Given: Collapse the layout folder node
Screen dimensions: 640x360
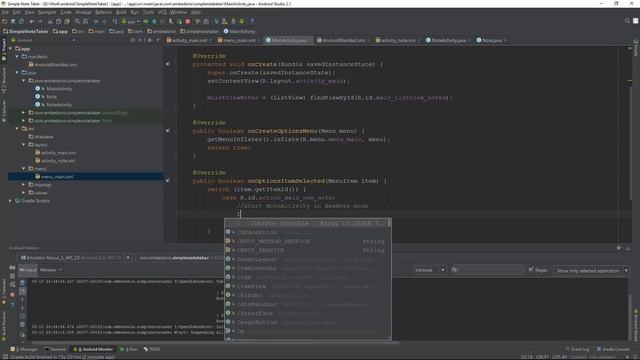Looking at the screenshot, I should (24, 145).
